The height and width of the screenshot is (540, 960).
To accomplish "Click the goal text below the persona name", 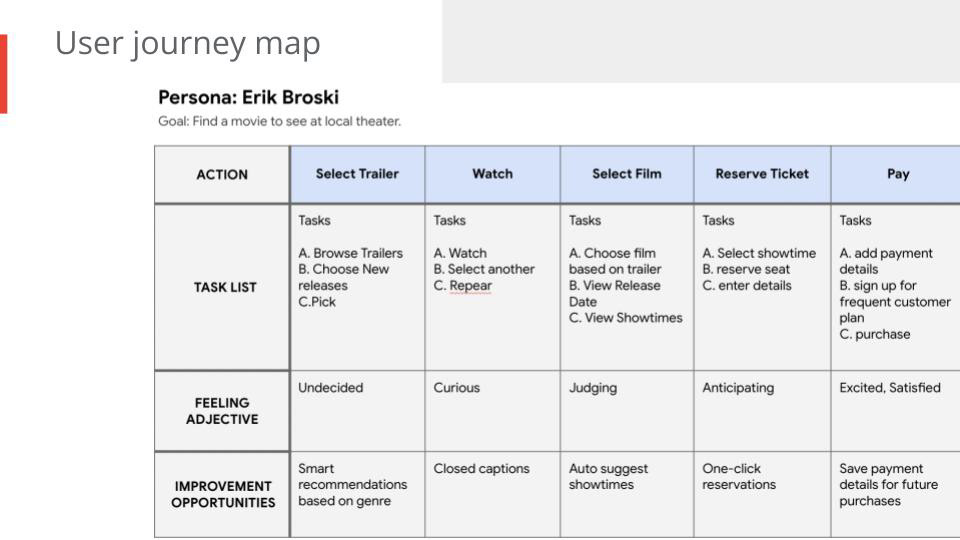I will pyautogui.click(x=279, y=121).
